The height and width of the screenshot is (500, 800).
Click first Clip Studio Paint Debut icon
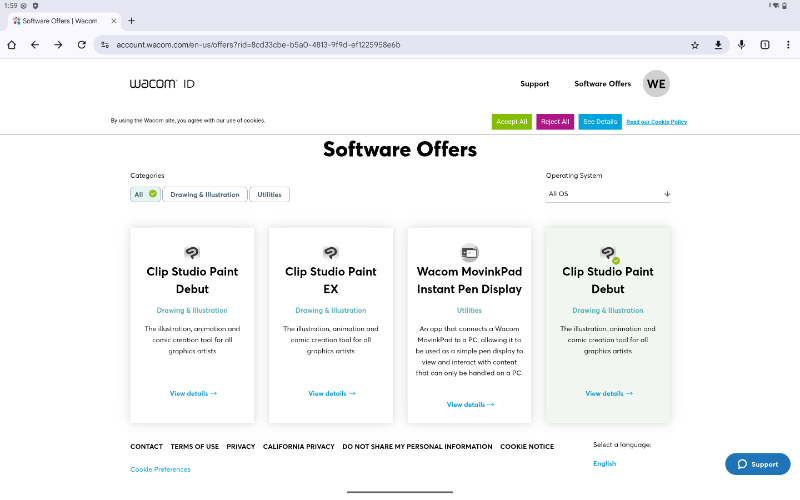tap(192, 253)
